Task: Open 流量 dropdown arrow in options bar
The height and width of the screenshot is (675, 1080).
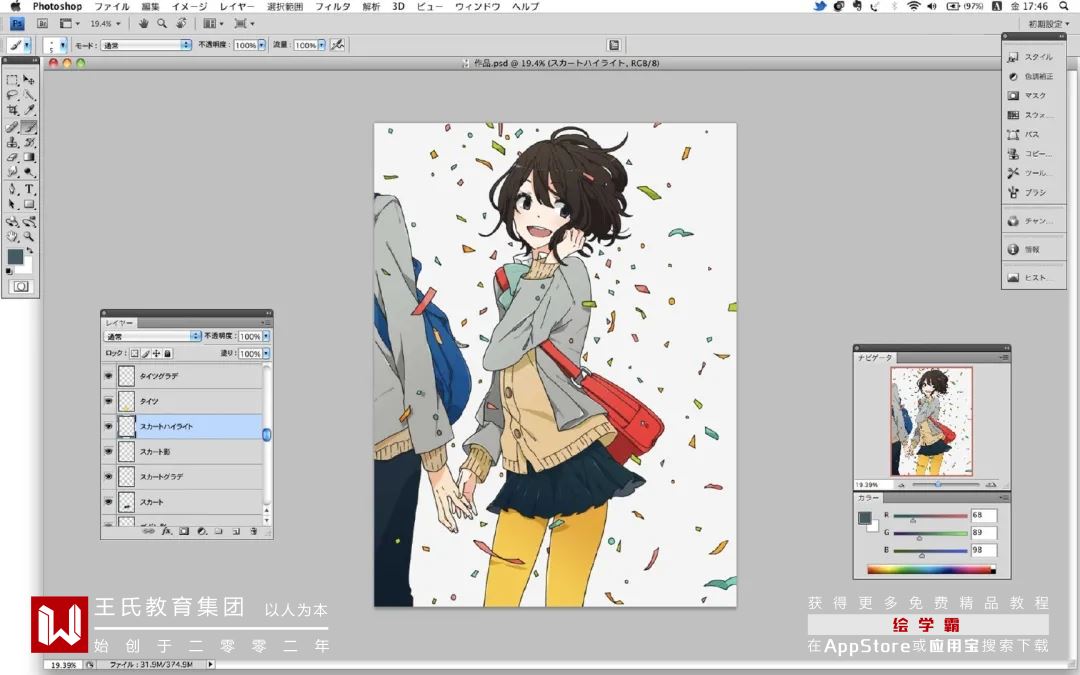Action: pos(322,45)
